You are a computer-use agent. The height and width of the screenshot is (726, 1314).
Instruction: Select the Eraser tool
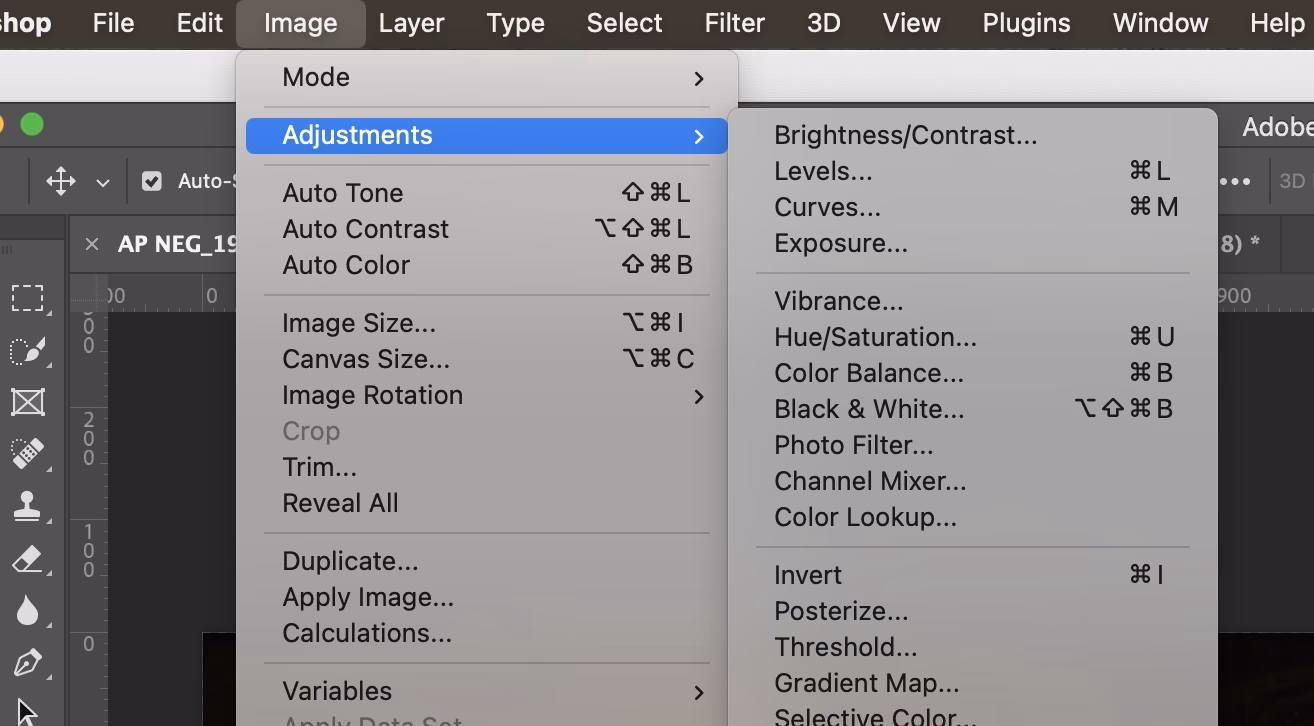click(25, 558)
